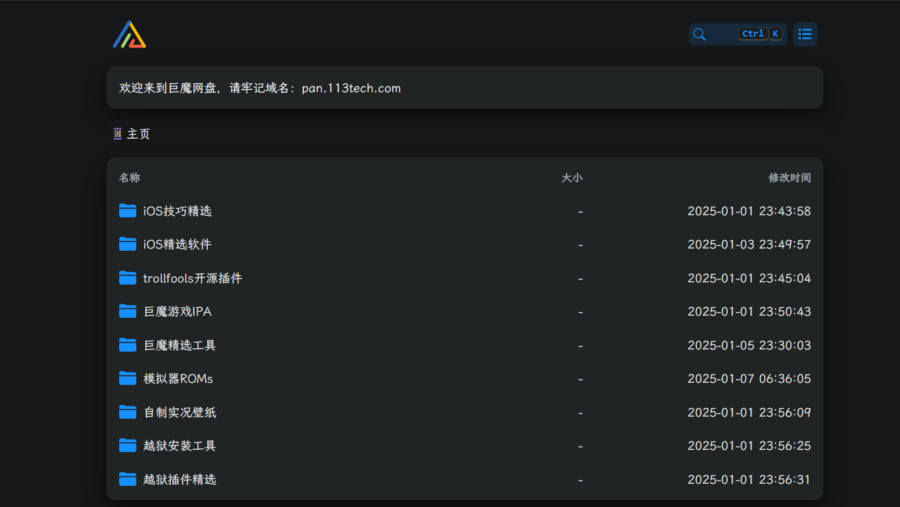This screenshot has width=900, height=507.
Task: Open the 模拟器ROMs folder
Action: (x=178, y=379)
